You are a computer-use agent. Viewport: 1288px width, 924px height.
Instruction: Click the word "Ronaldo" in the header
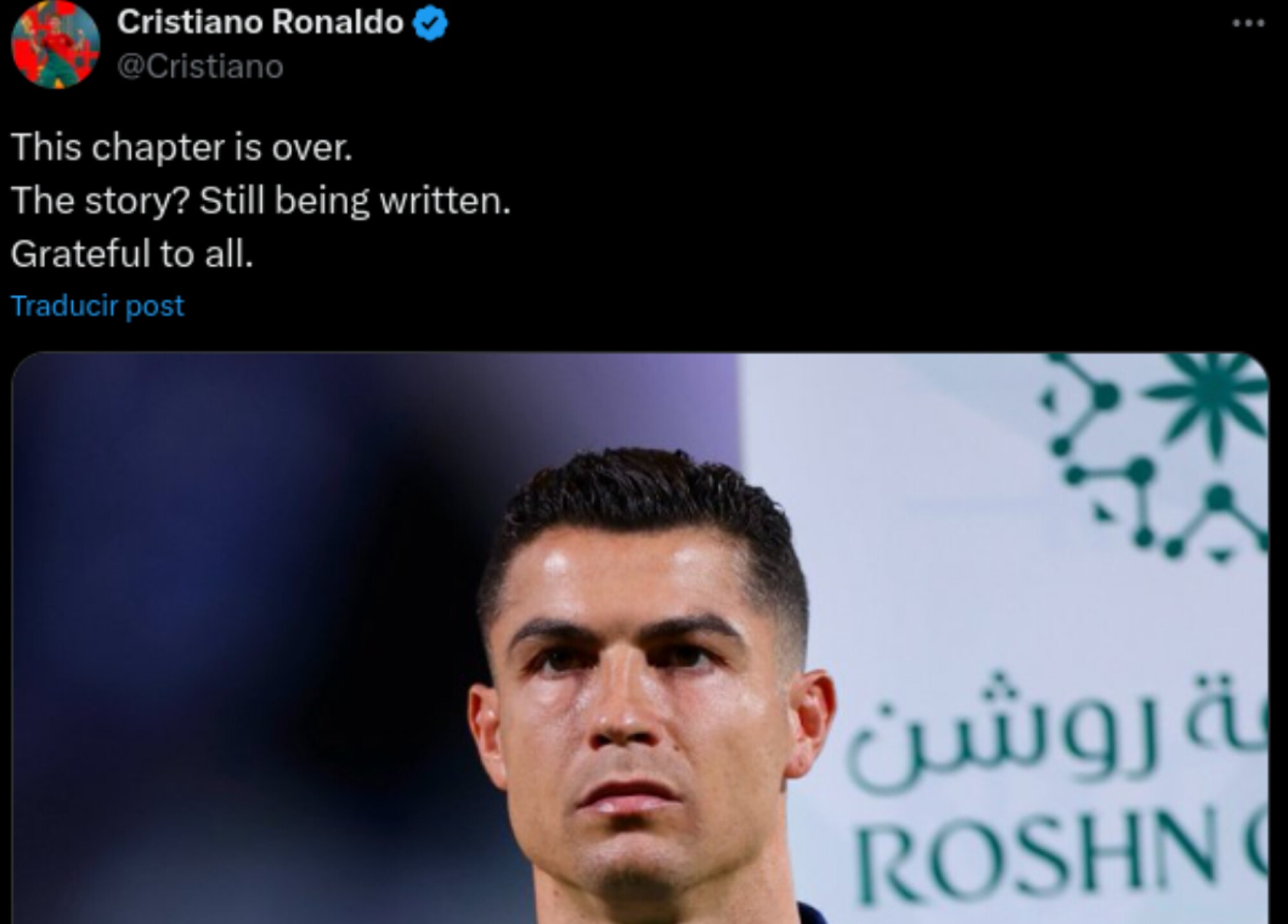tap(338, 23)
